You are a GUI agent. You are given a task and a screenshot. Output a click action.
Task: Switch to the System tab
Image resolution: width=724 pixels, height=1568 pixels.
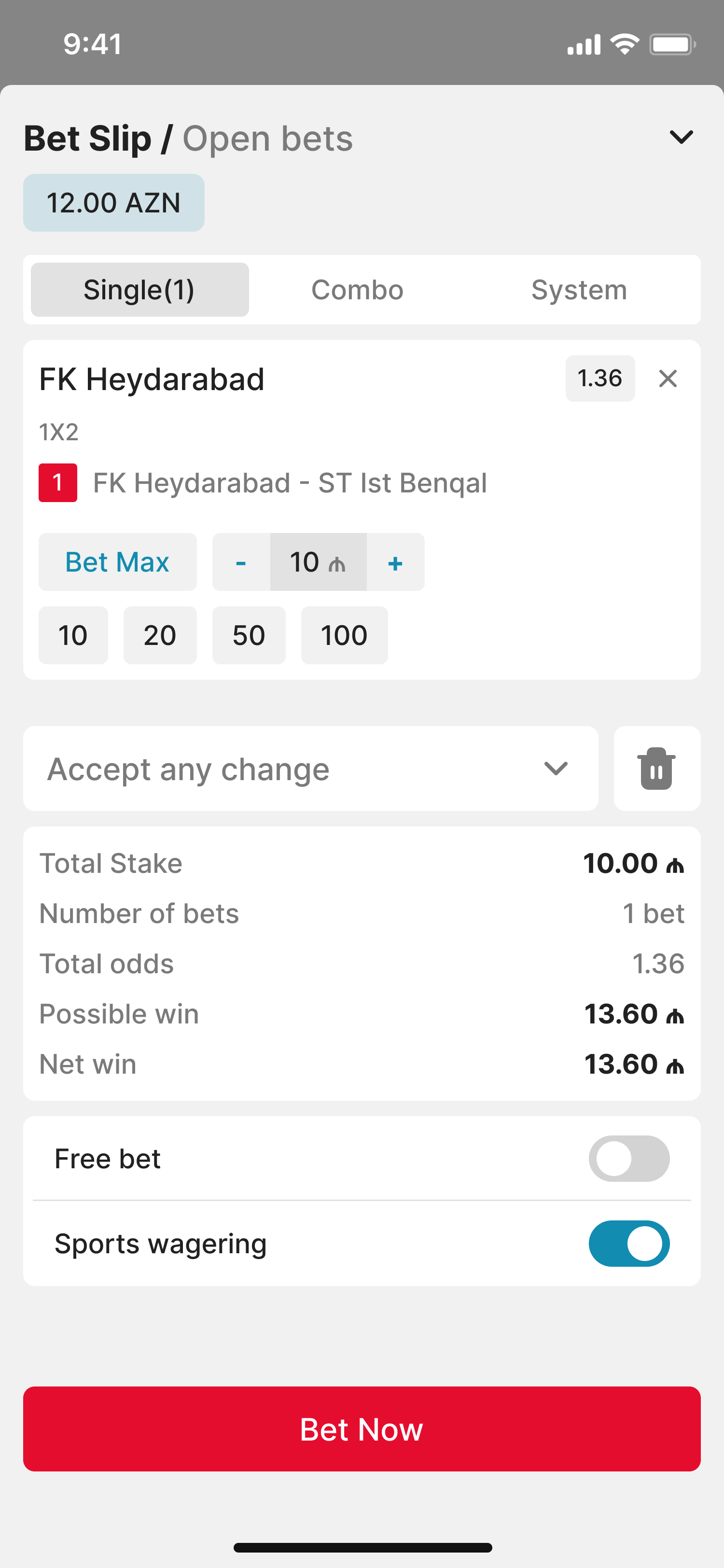[x=579, y=290]
